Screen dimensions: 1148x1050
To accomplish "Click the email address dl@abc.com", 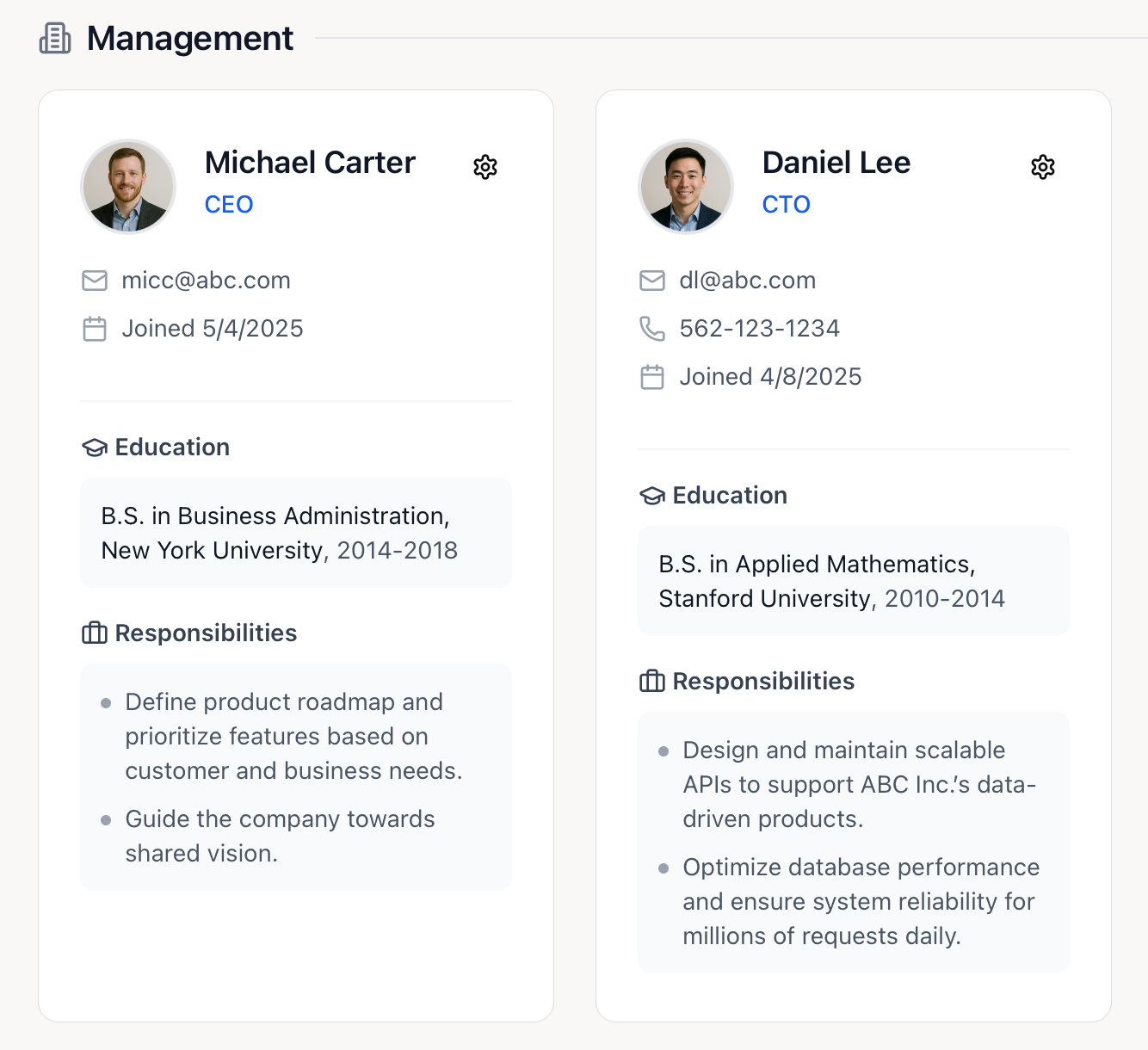I will tap(747, 280).
